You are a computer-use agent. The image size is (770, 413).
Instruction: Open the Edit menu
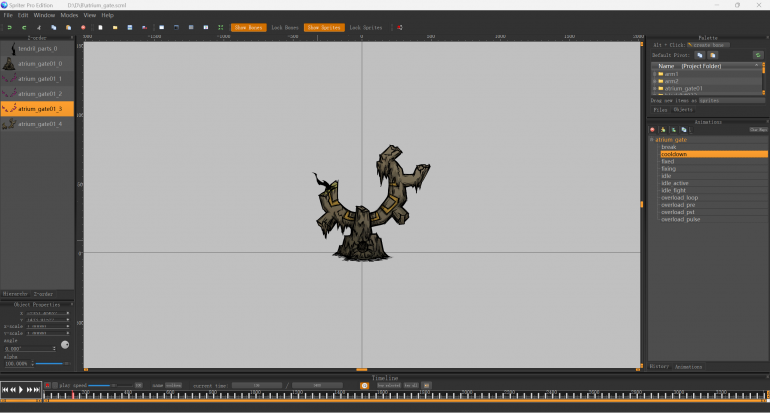23,15
